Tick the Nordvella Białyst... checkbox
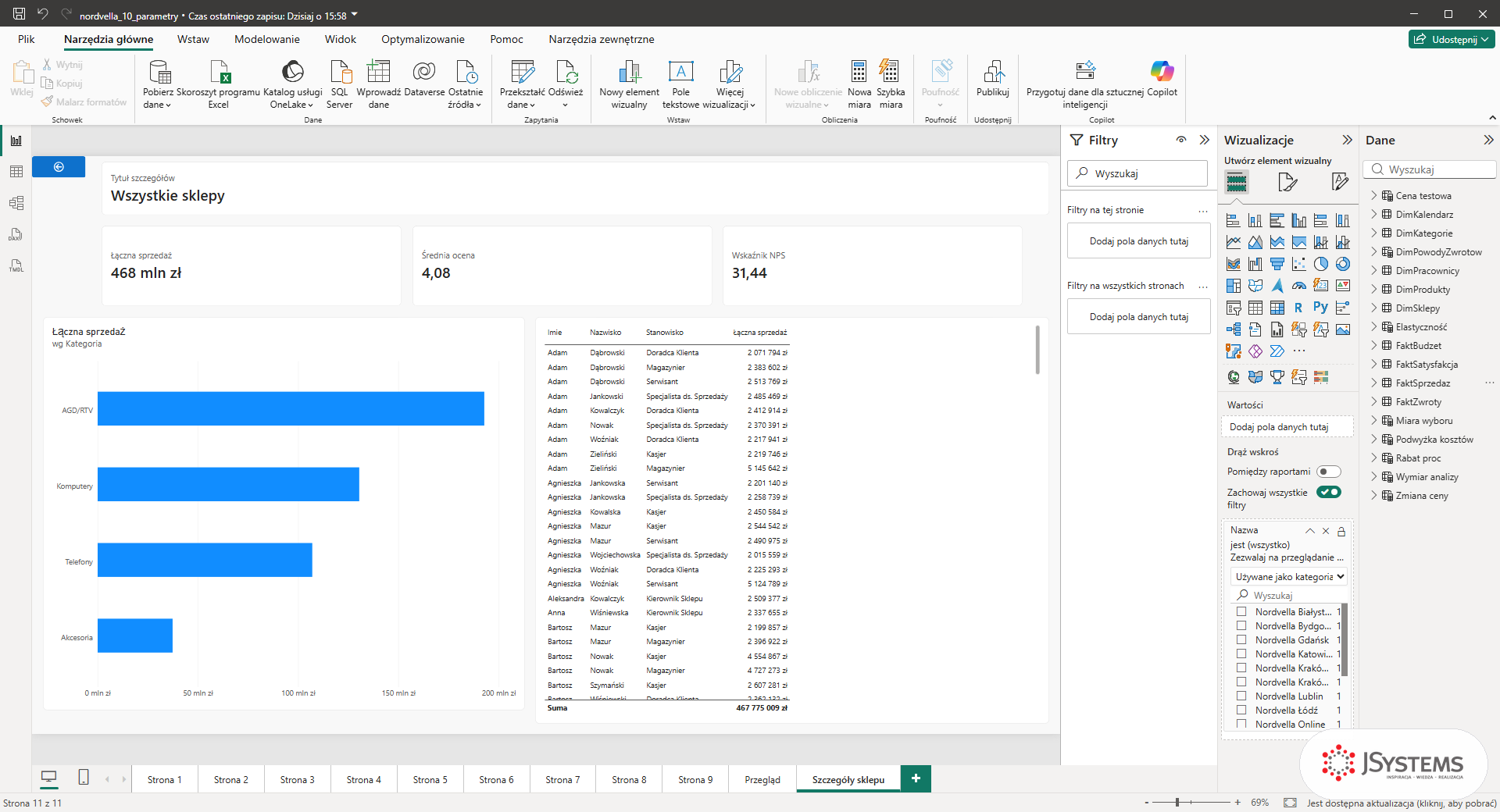This screenshot has width=1500, height=812. pyautogui.click(x=1241, y=612)
